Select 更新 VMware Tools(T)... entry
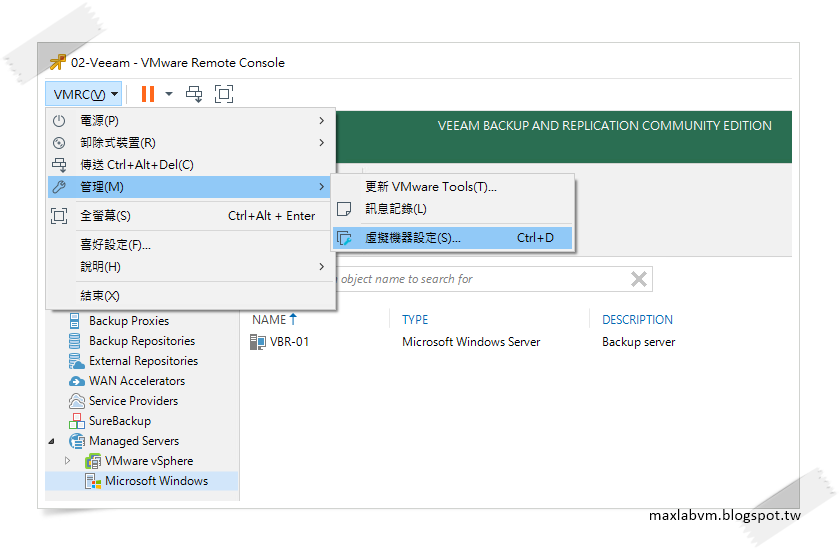This screenshot has width=840, height=549. tap(453, 187)
